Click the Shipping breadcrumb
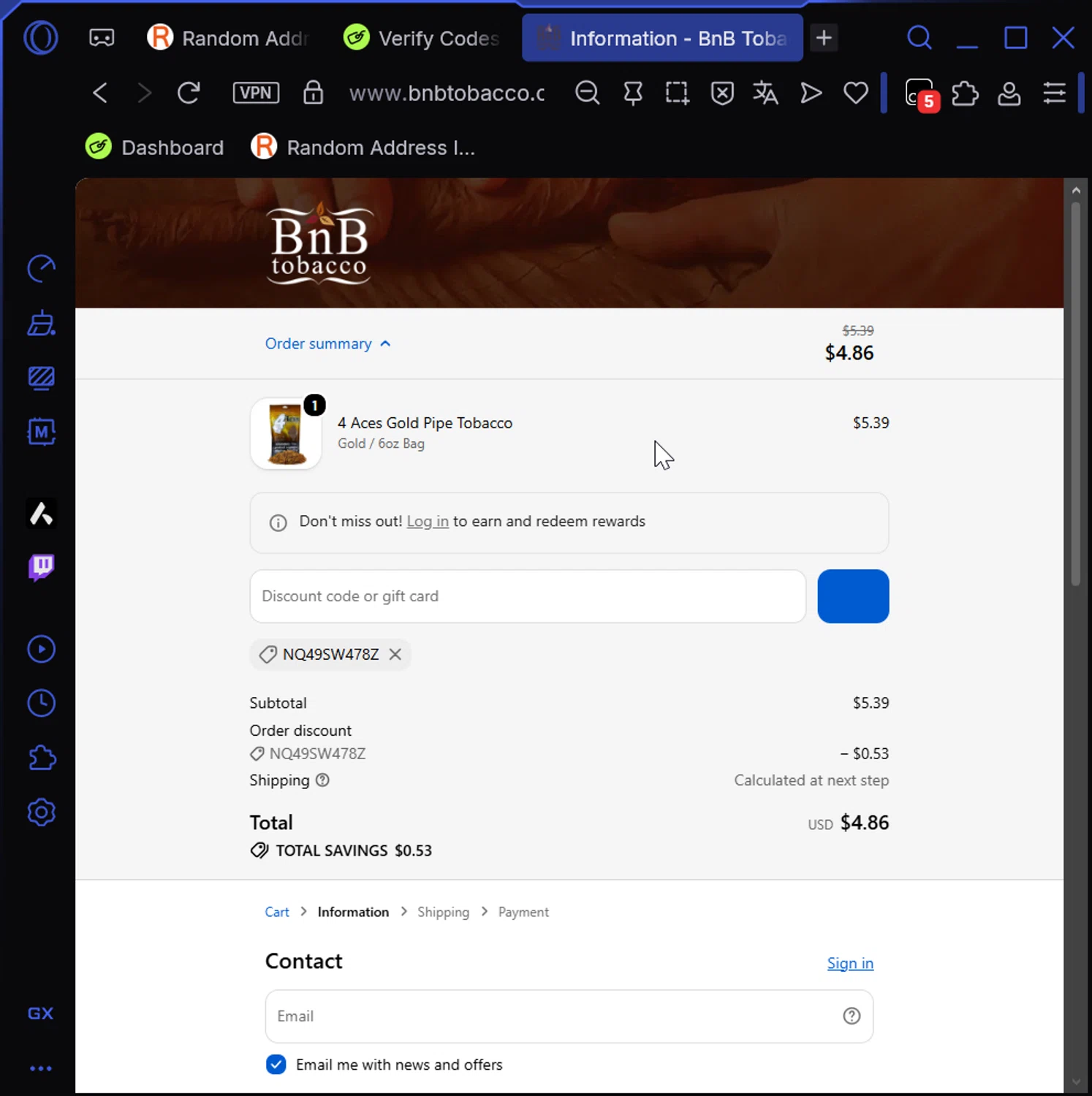This screenshot has width=1092, height=1096. [443, 912]
